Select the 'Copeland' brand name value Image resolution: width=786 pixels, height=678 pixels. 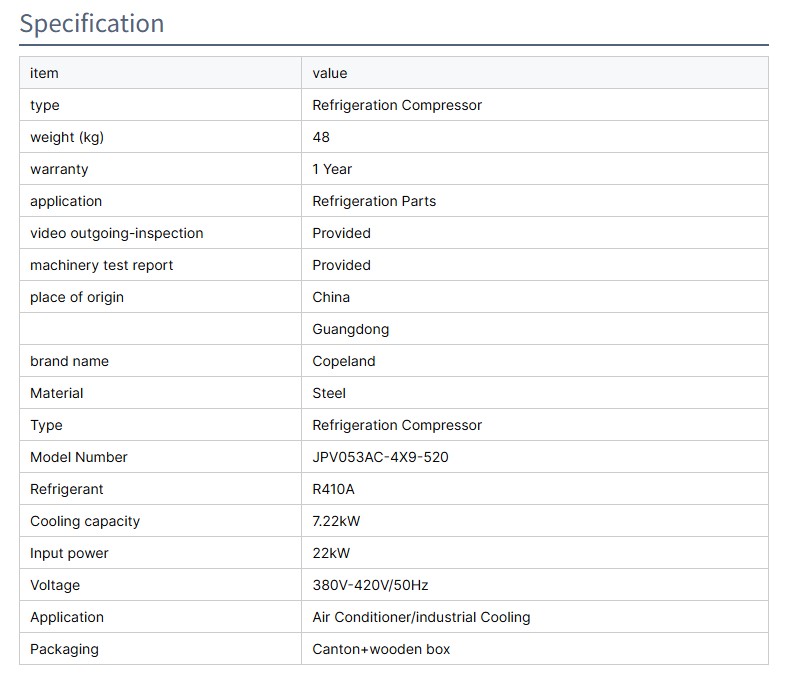pos(344,361)
